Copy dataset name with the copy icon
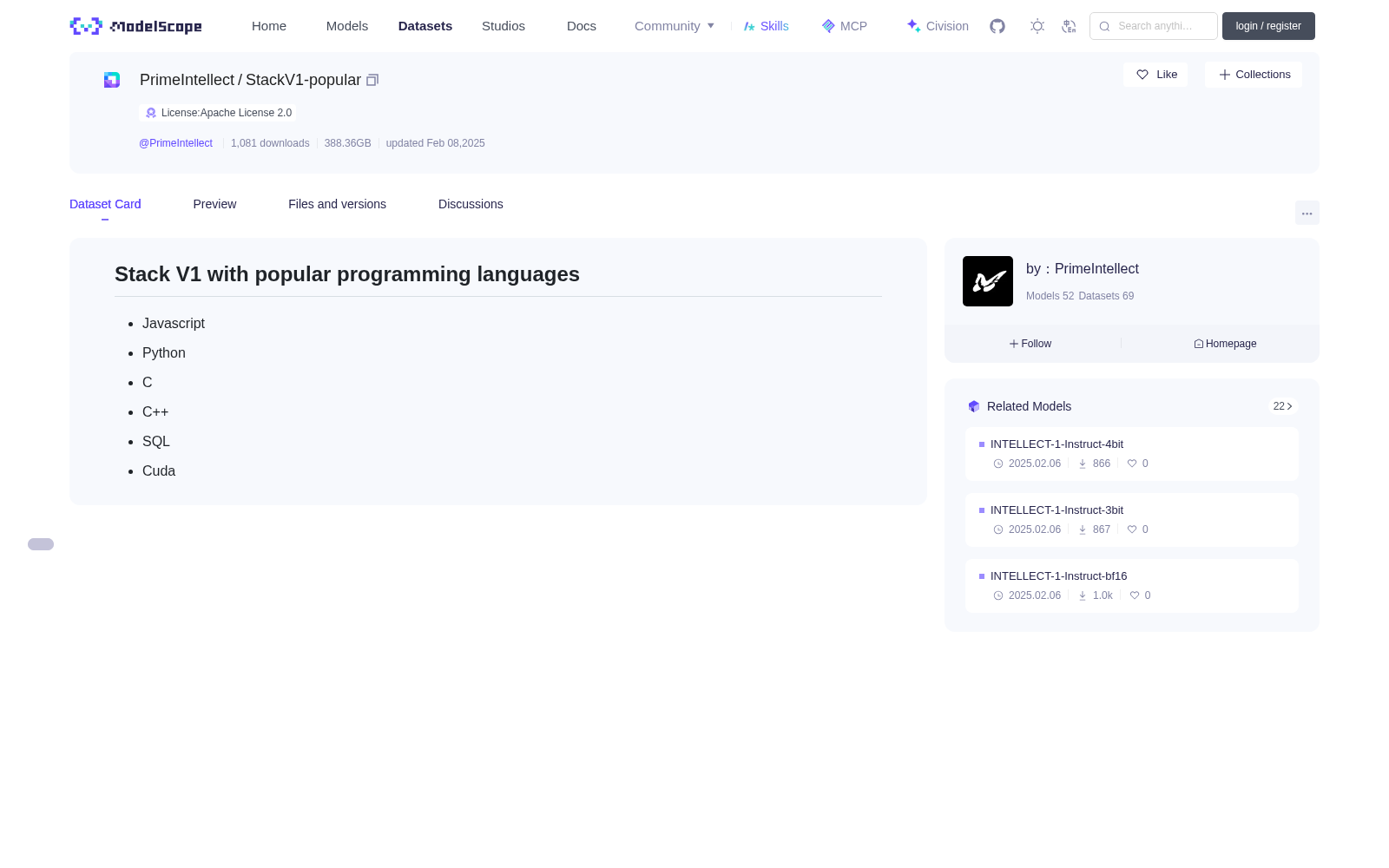This screenshot has height=868, width=1389. pyautogui.click(x=372, y=80)
